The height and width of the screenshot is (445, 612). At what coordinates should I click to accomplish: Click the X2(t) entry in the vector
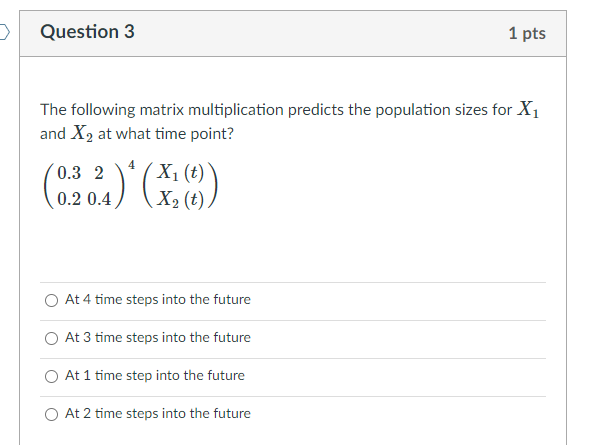(180, 199)
